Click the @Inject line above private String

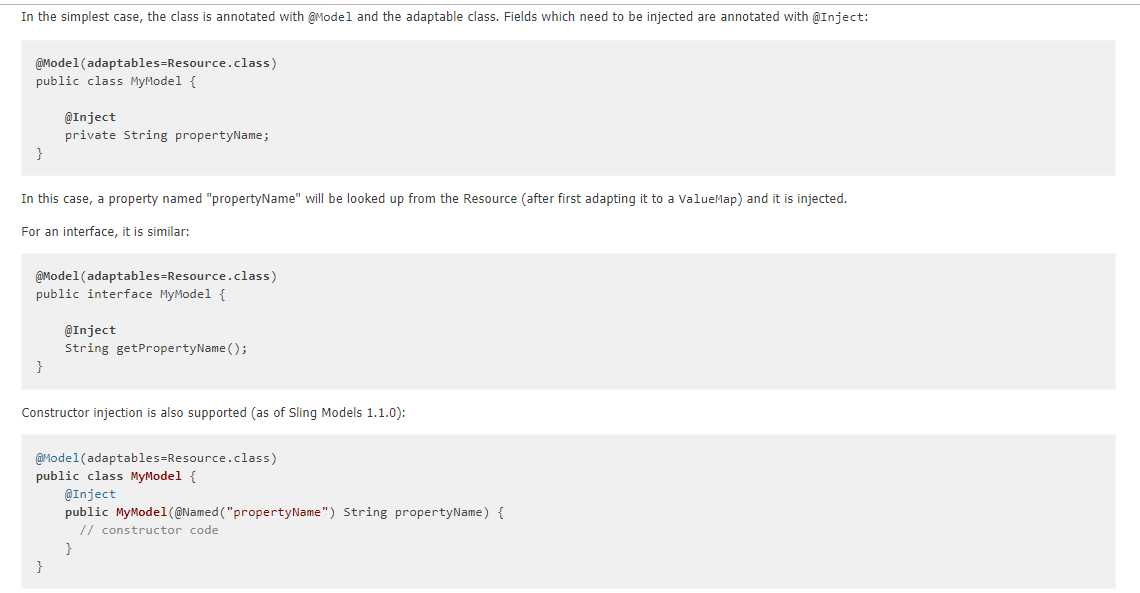[x=90, y=117]
